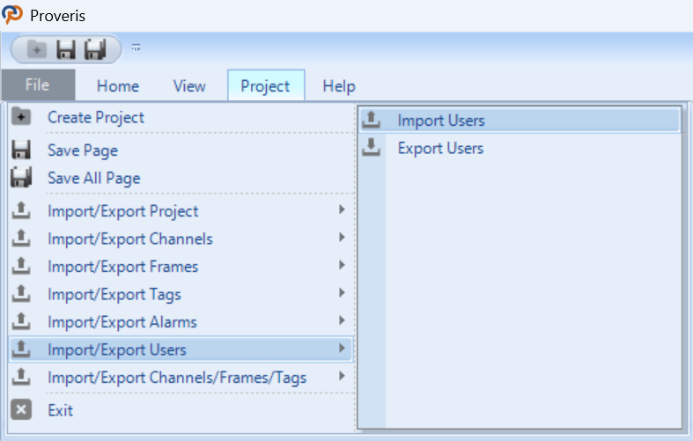
Task: Click the Save All Page icon
Action: 21,178
